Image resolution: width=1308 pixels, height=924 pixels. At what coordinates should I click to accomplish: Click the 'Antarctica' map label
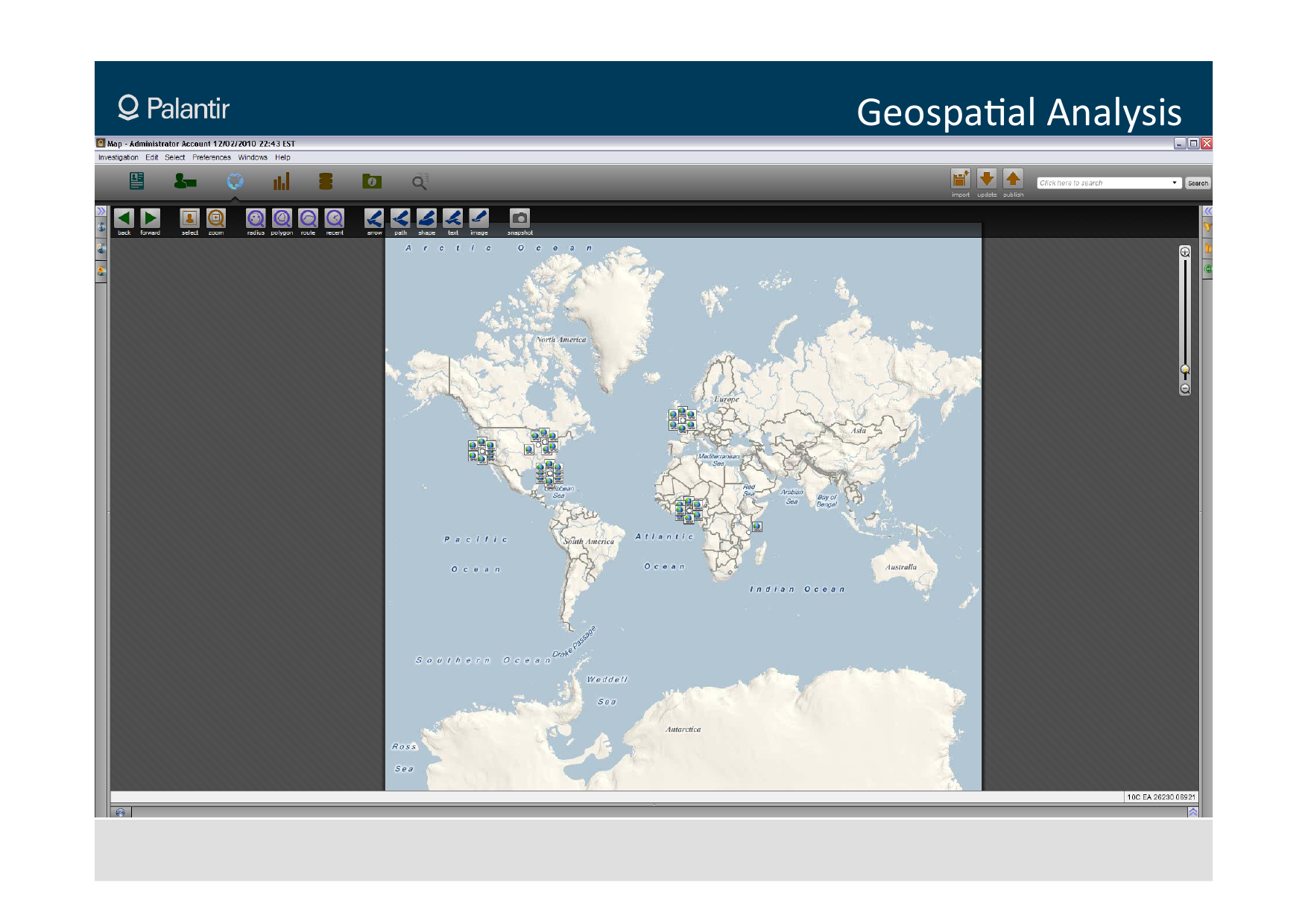[x=683, y=730]
